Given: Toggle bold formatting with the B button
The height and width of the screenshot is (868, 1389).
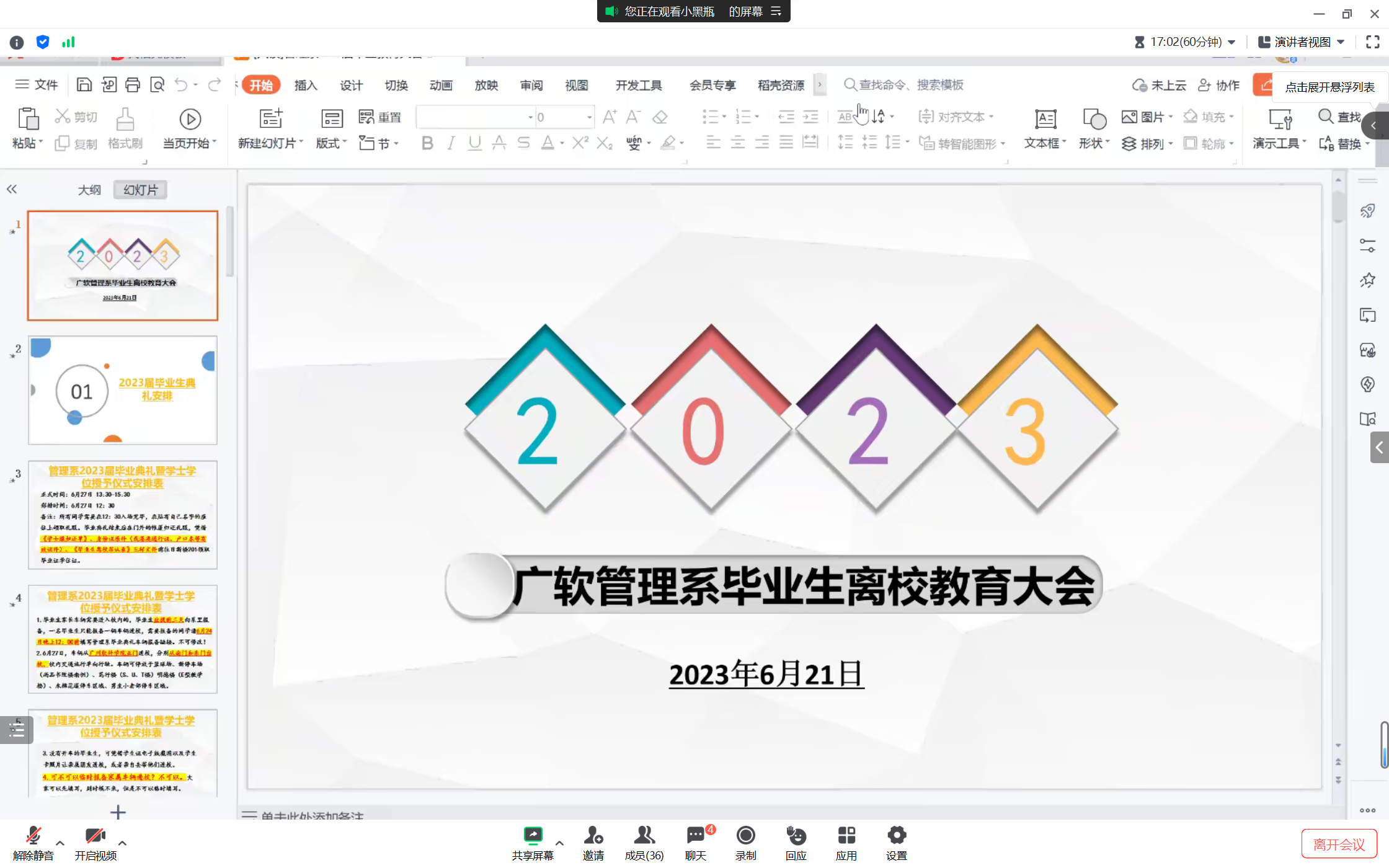Looking at the screenshot, I should (x=427, y=143).
